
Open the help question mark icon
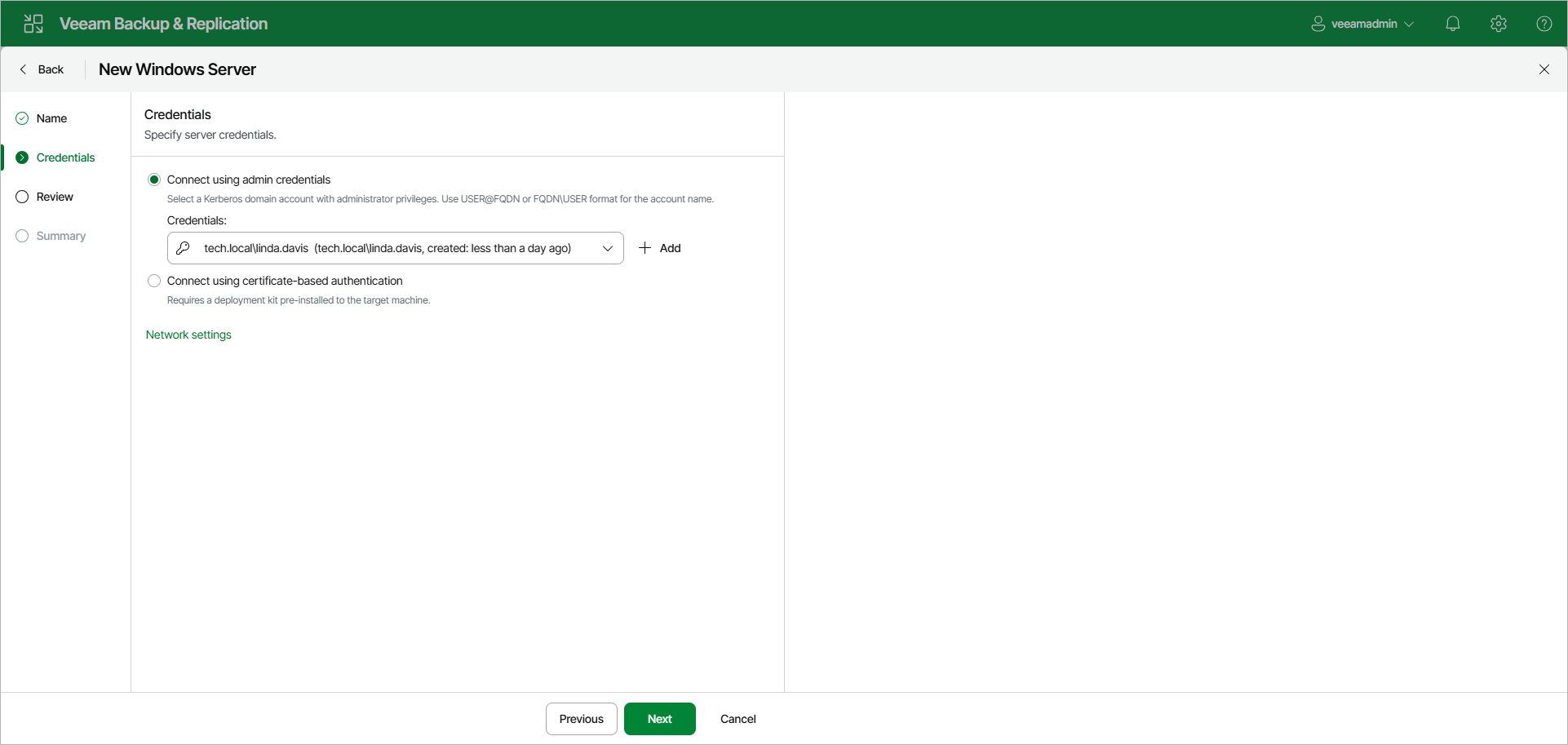point(1544,24)
